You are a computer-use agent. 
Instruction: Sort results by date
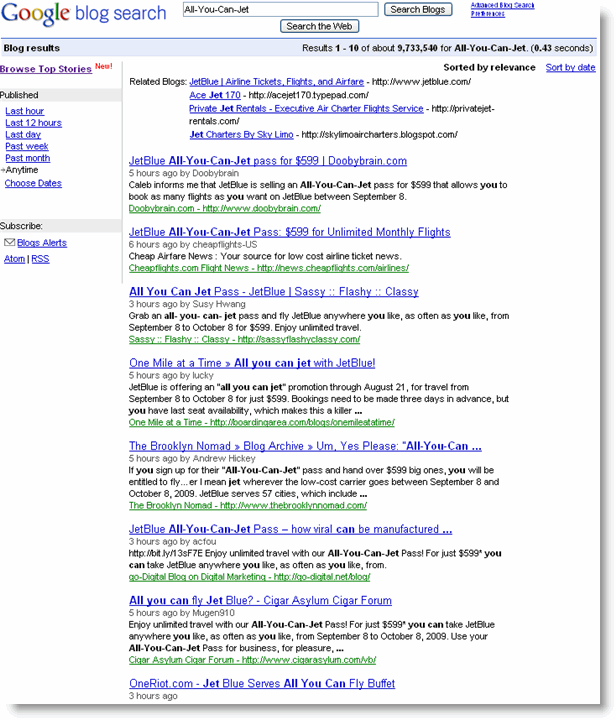click(570, 68)
